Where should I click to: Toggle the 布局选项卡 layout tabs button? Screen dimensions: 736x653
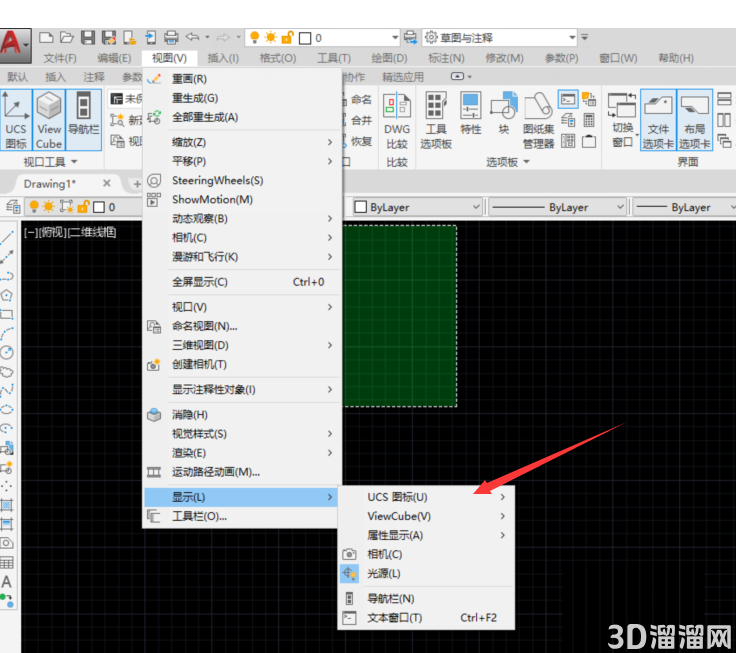point(695,120)
